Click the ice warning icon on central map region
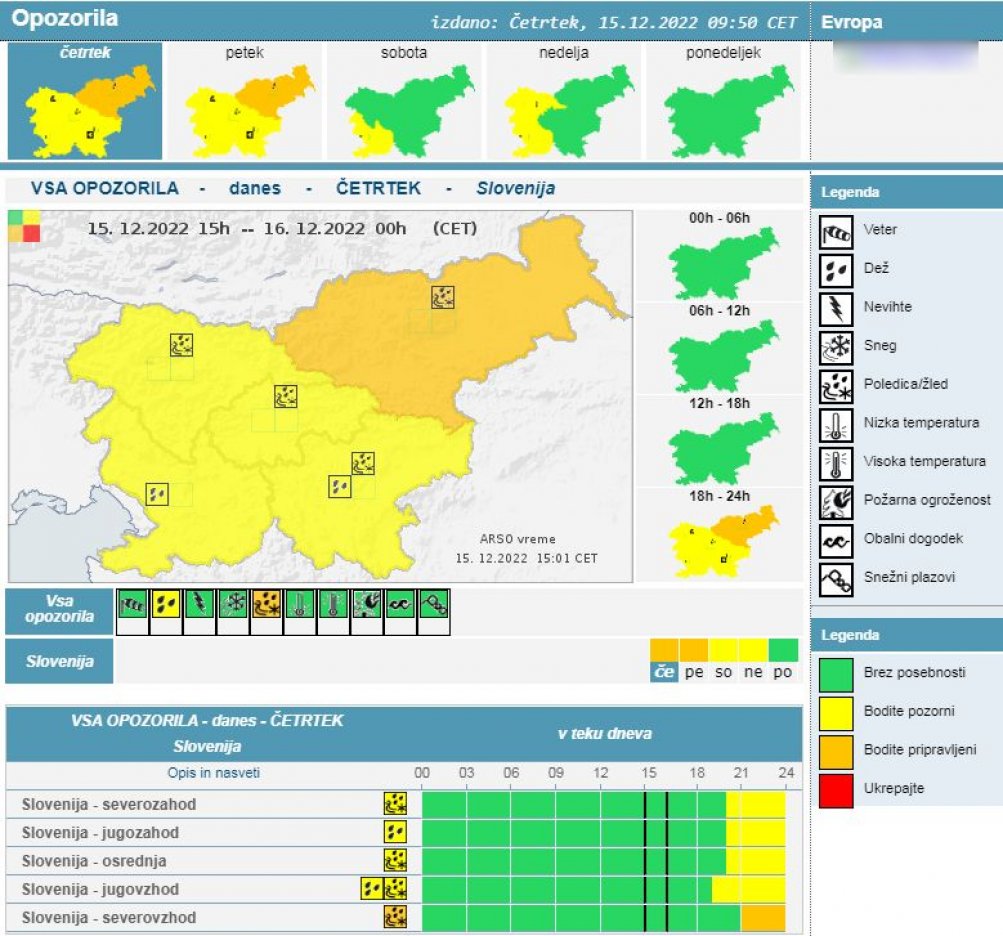The height and width of the screenshot is (936, 1003). pos(286,397)
